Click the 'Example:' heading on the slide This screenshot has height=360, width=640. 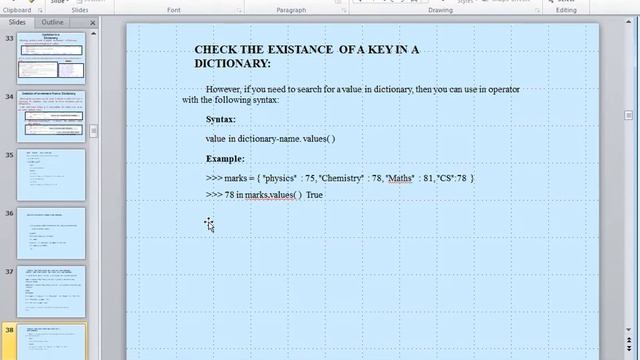coord(225,159)
